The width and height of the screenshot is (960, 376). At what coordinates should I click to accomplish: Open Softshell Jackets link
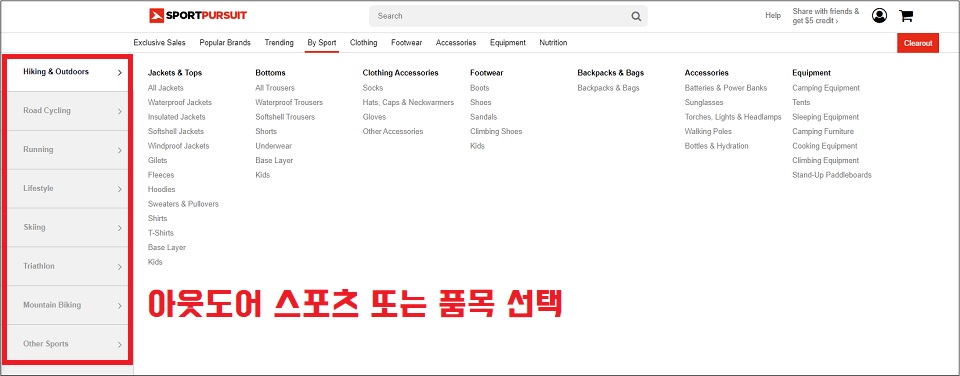[176, 132]
